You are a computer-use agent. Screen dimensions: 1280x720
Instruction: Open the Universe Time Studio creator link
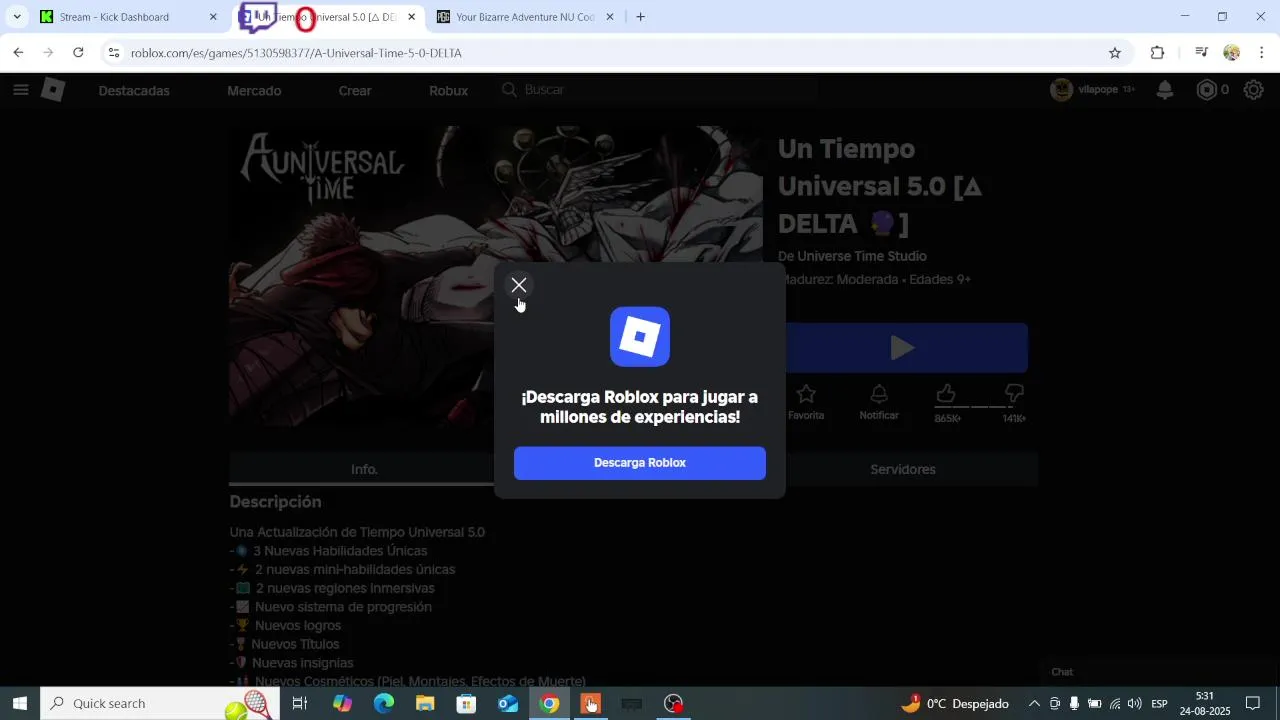click(862, 256)
